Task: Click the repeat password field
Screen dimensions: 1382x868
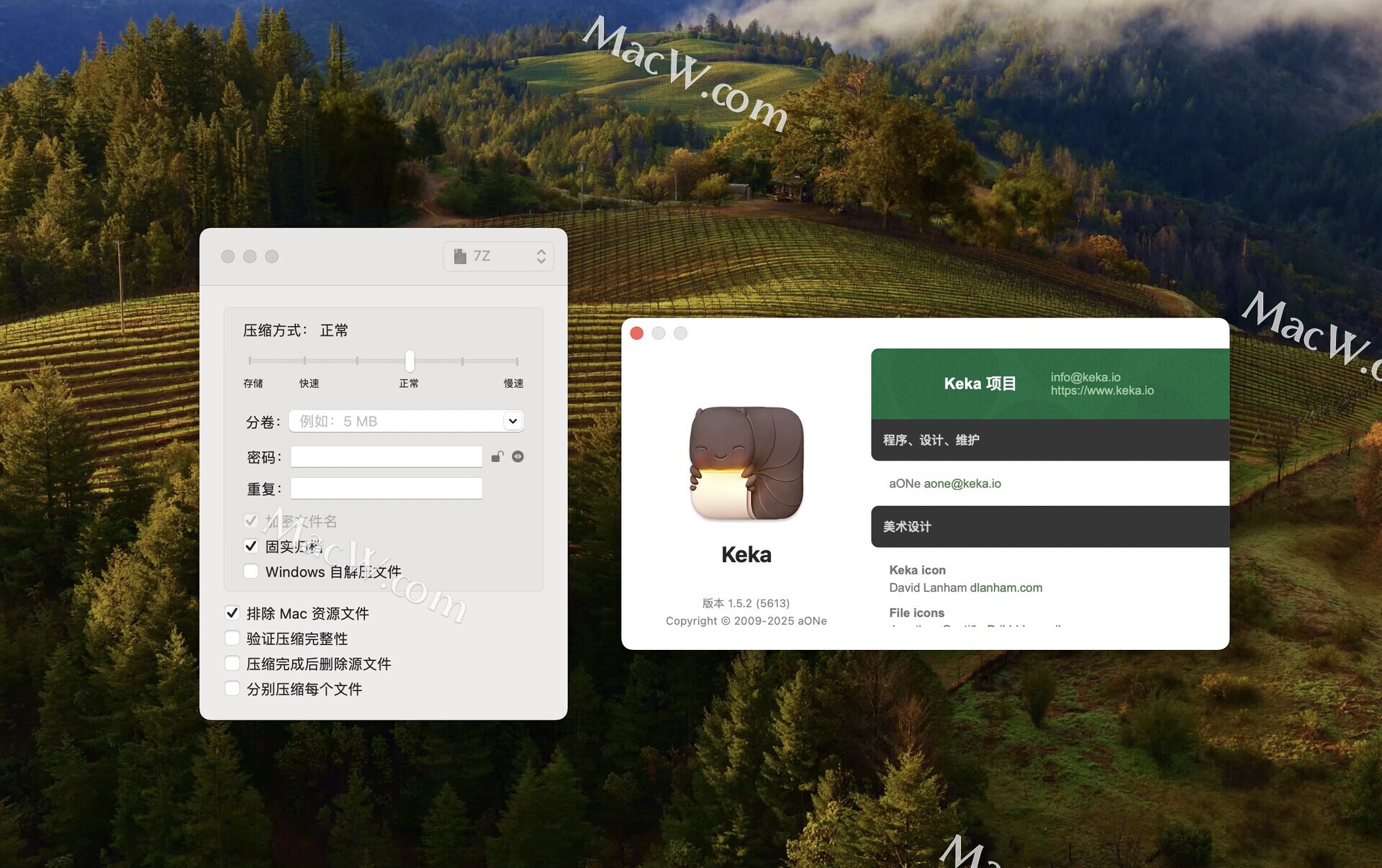Action: [x=387, y=488]
